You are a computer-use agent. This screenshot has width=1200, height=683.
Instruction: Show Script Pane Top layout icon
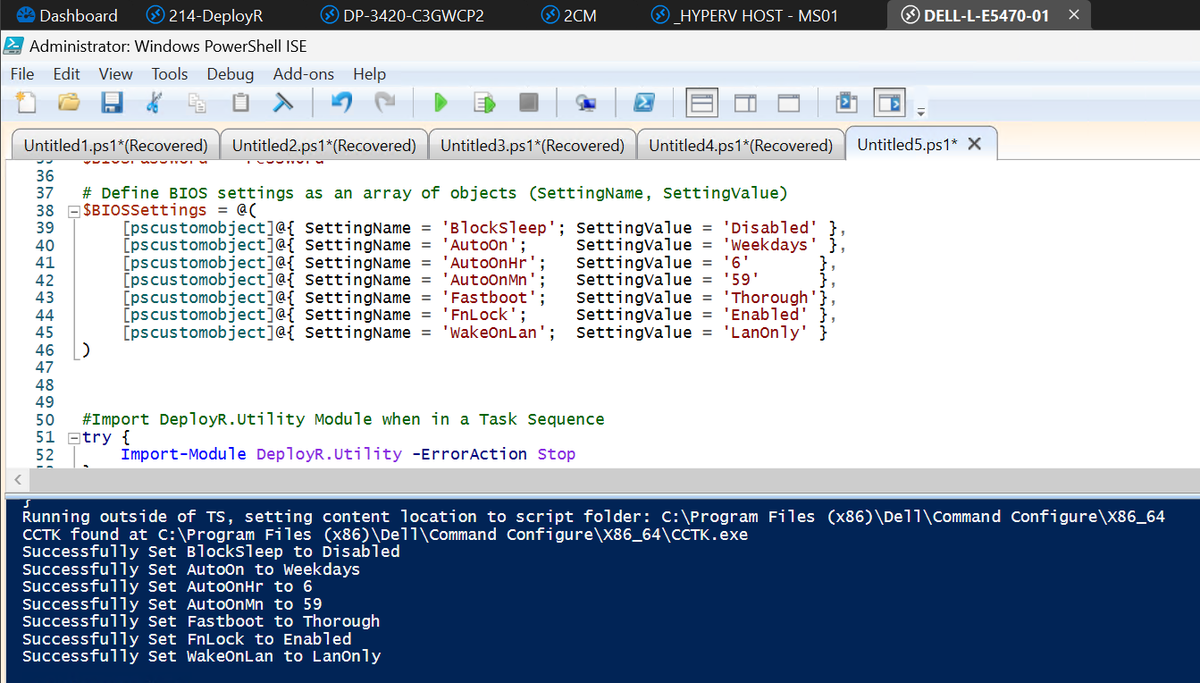click(x=702, y=102)
